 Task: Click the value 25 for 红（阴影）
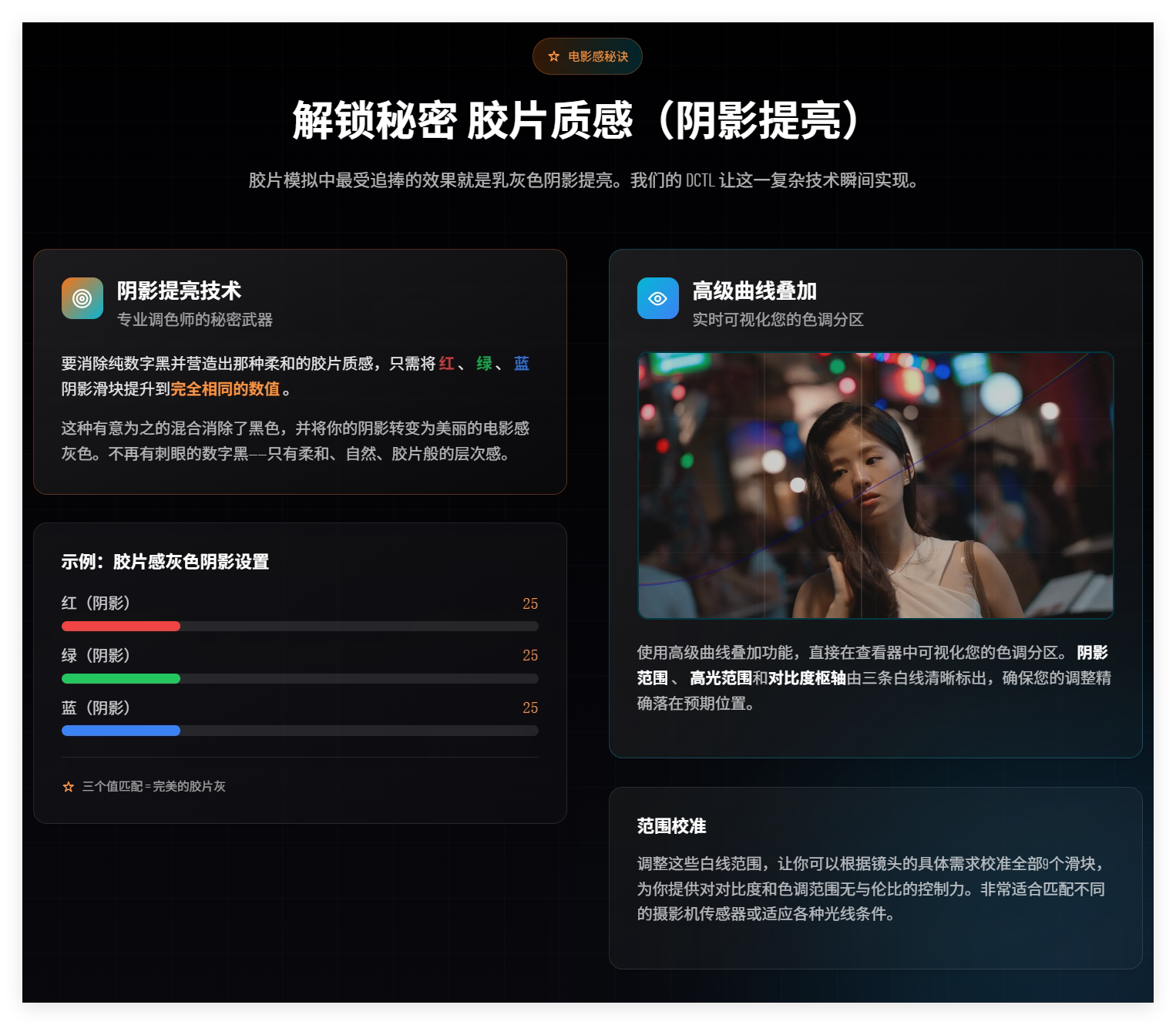click(530, 603)
